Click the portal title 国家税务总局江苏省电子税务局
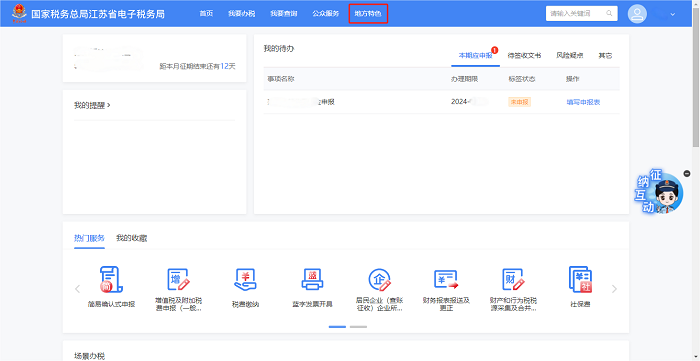This screenshot has width=700, height=361. click(98, 14)
